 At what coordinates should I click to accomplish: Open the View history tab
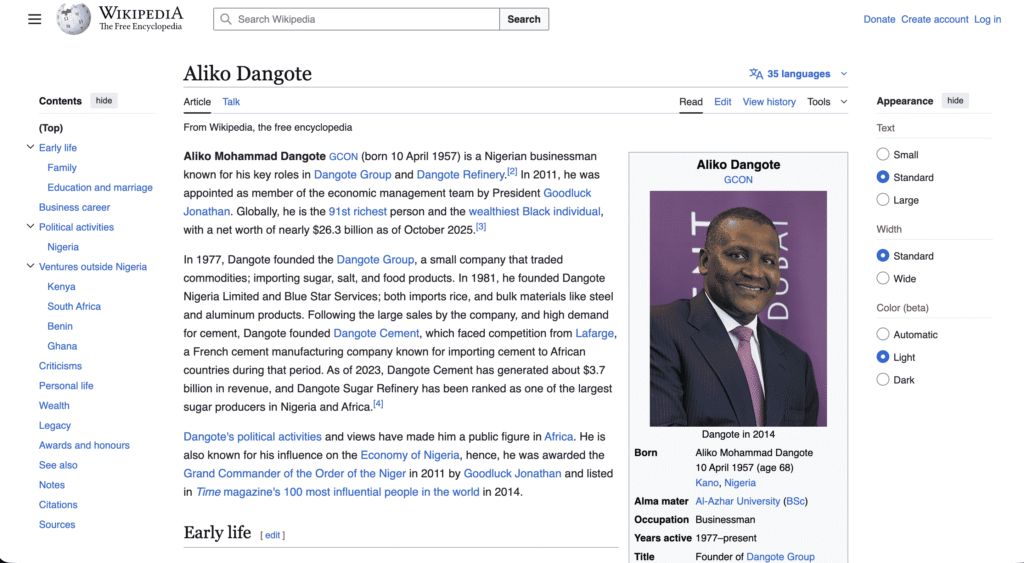tap(769, 102)
